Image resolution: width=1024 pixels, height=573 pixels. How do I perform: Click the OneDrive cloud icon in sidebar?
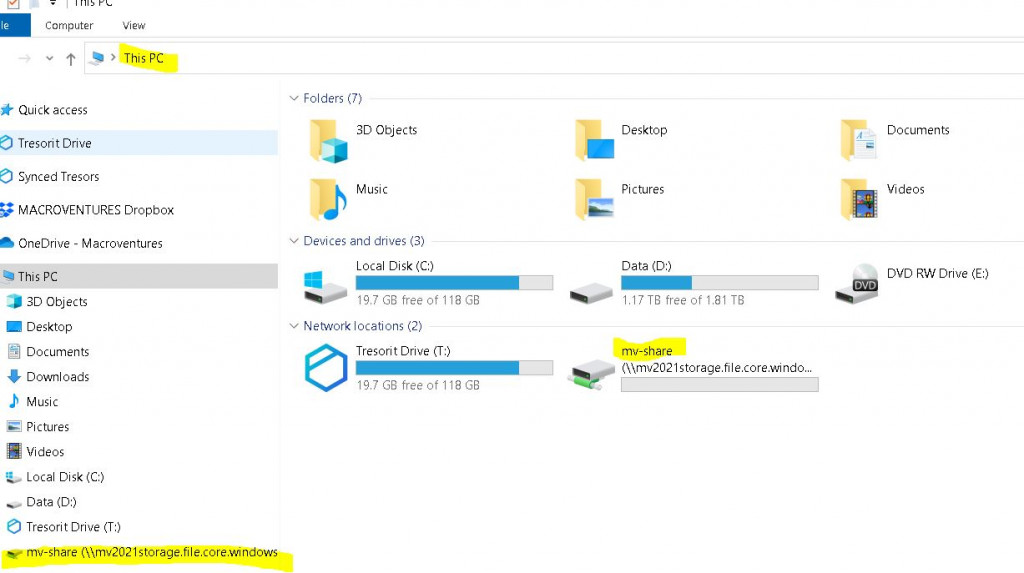(x=7, y=242)
